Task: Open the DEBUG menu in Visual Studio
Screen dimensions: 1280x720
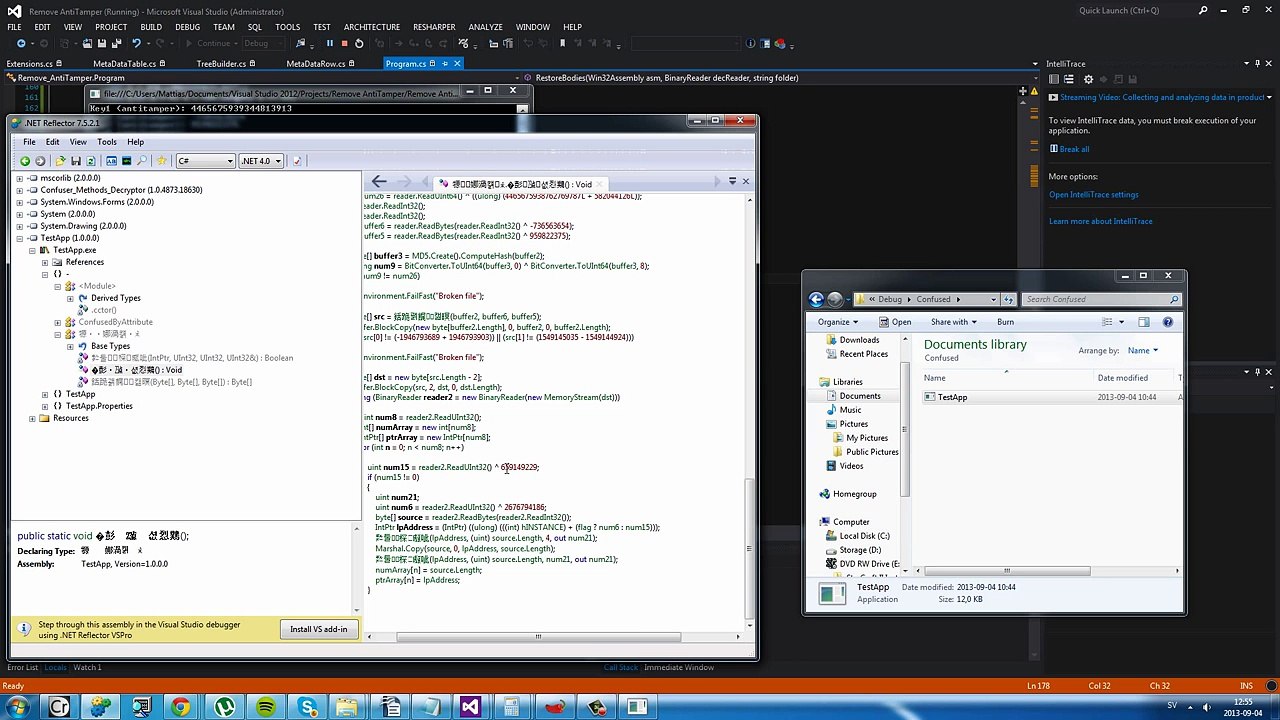Action: point(187,27)
